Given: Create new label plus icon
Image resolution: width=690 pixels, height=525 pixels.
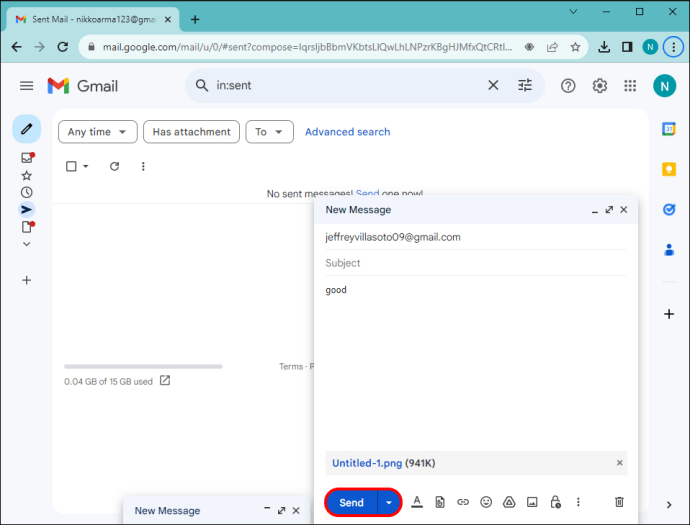Looking at the screenshot, I should [26, 280].
